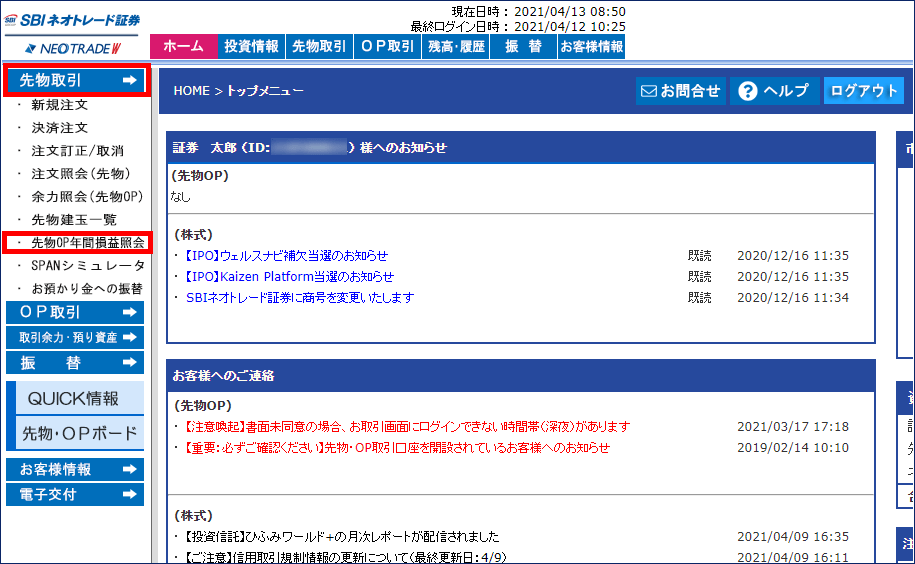Click the question mark help icon
Image resolution: width=915 pixels, height=564 pixels.
[x=748, y=91]
